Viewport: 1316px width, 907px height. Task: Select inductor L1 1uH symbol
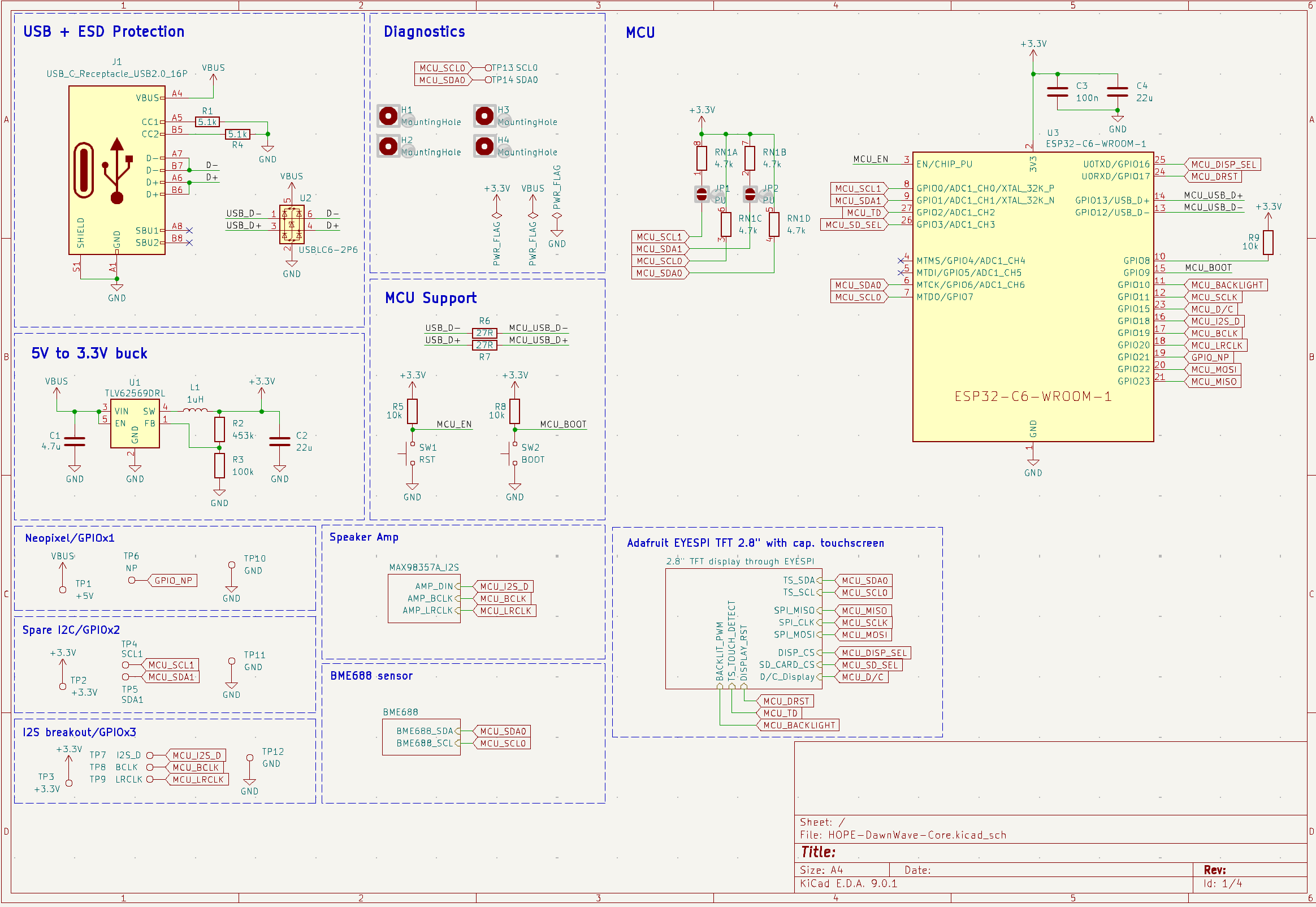[195, 411]
